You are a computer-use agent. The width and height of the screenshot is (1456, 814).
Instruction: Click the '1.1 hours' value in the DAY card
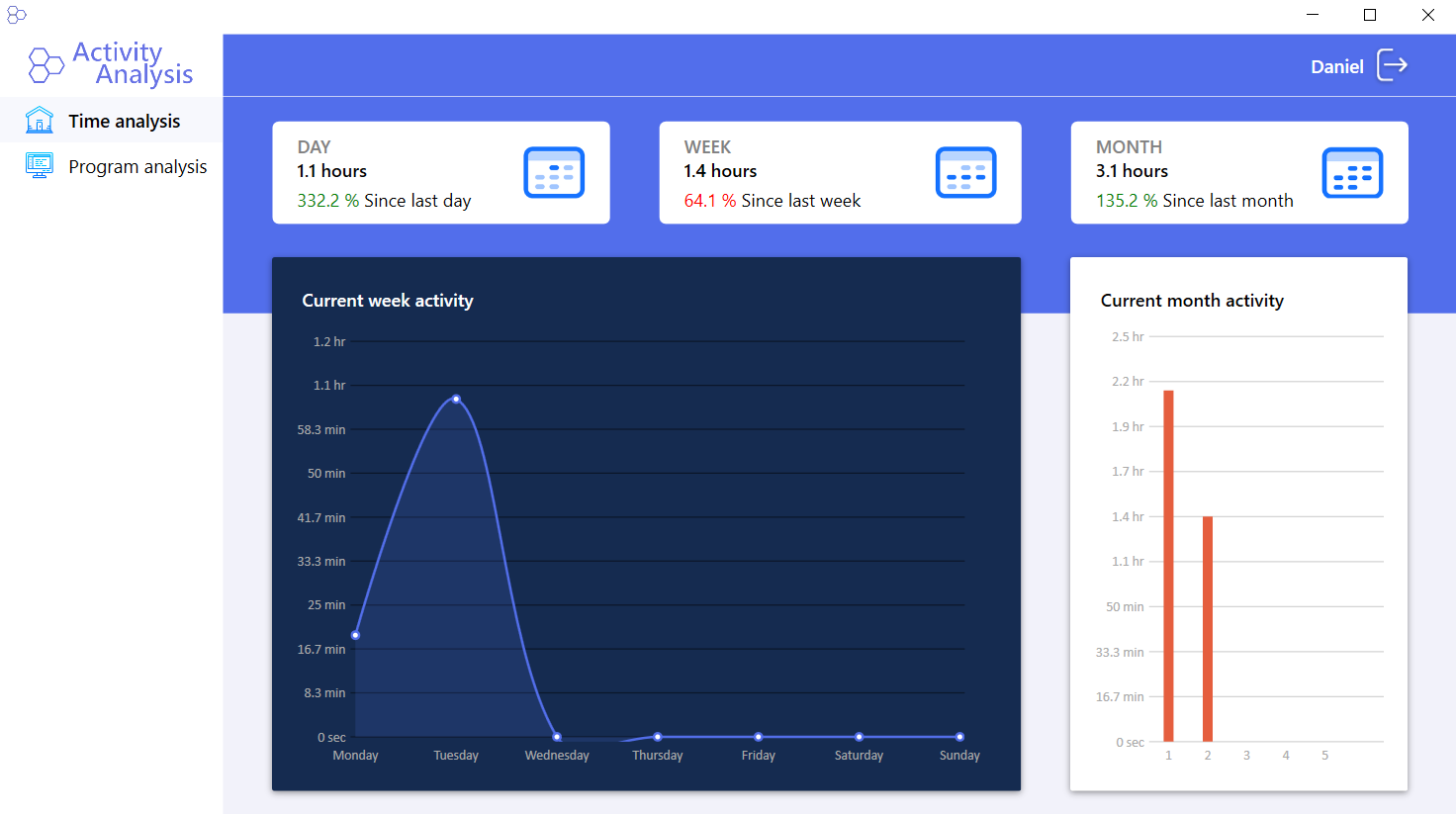click(331, 171)
